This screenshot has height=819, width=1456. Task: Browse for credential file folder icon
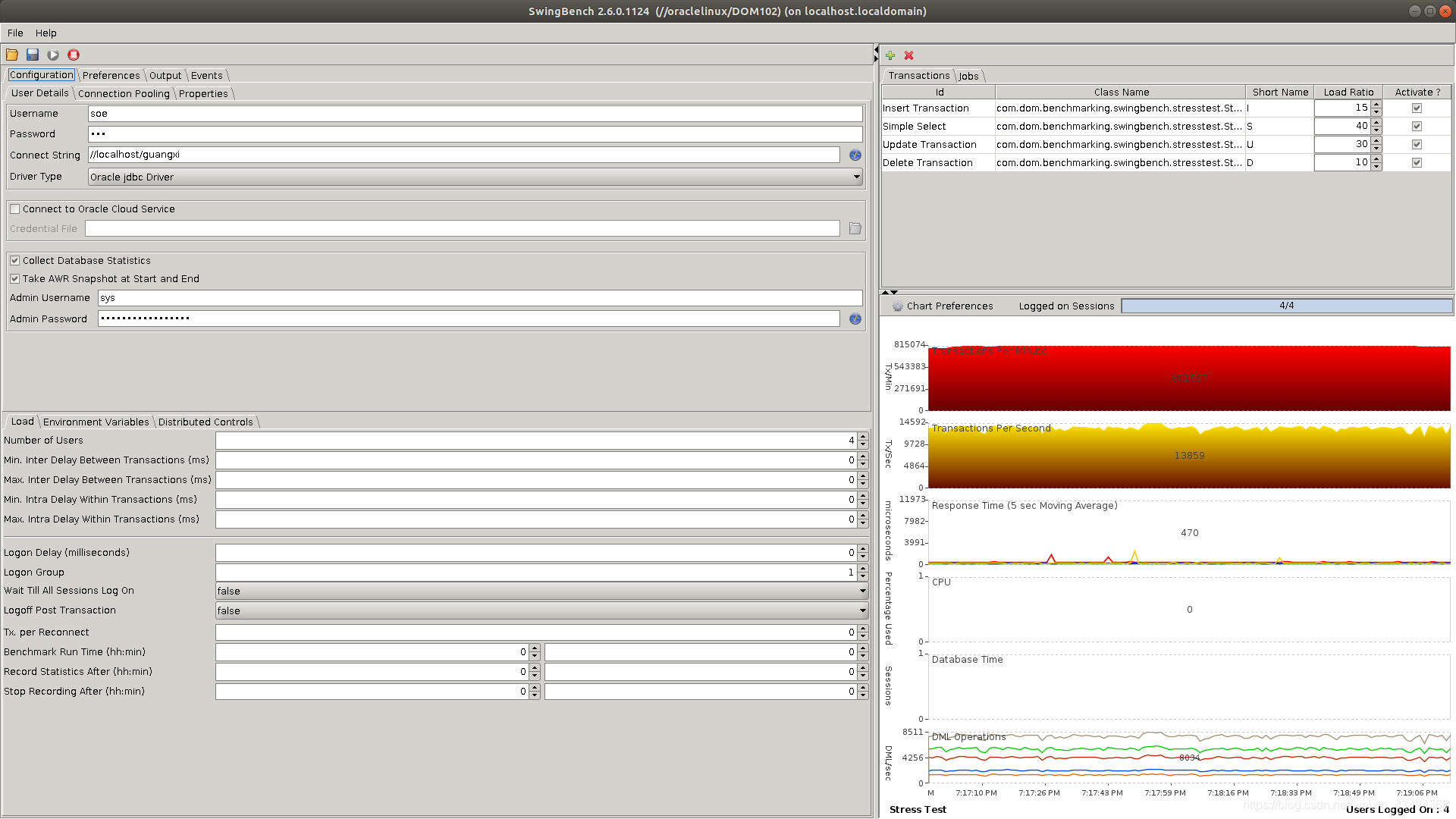tap(855, 228)
